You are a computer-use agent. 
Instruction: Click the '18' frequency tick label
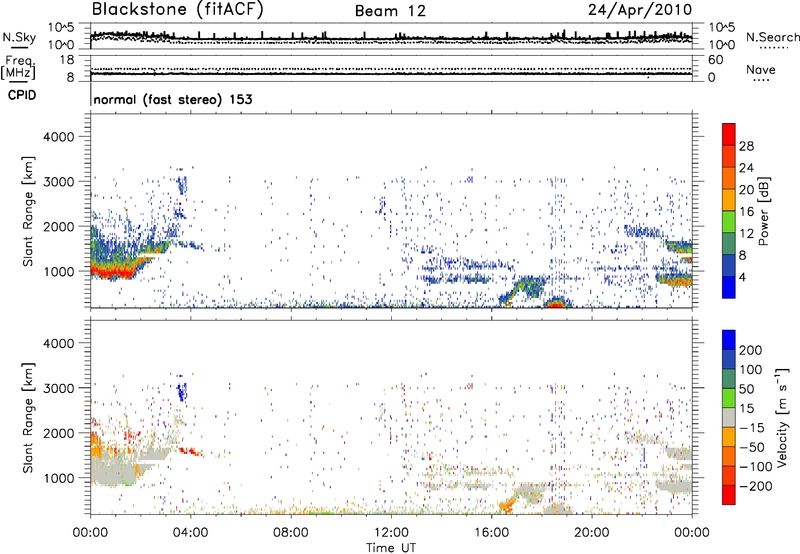click(67, 60)
